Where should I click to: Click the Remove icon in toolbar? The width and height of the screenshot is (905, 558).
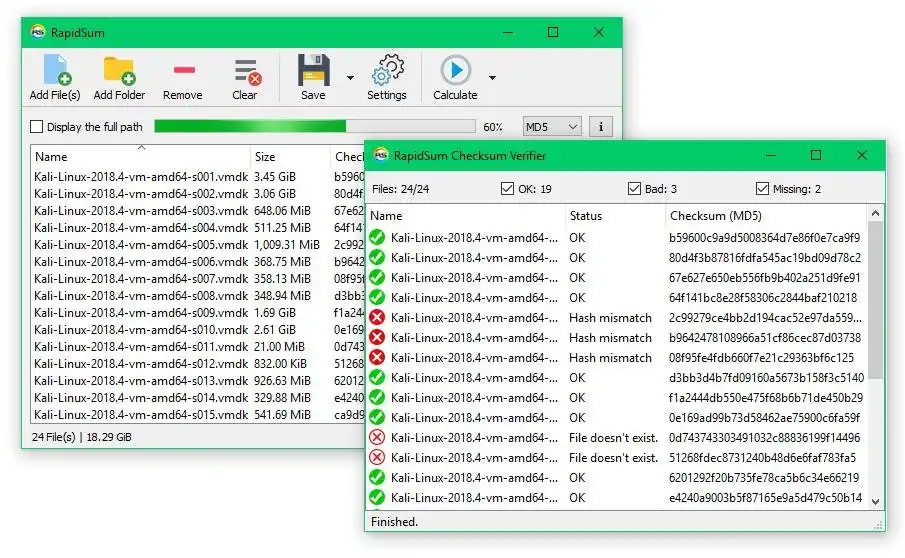184,70
